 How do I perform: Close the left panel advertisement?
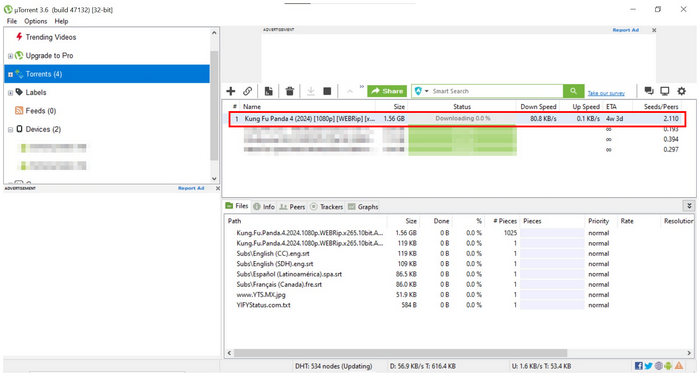click(217, 188)
